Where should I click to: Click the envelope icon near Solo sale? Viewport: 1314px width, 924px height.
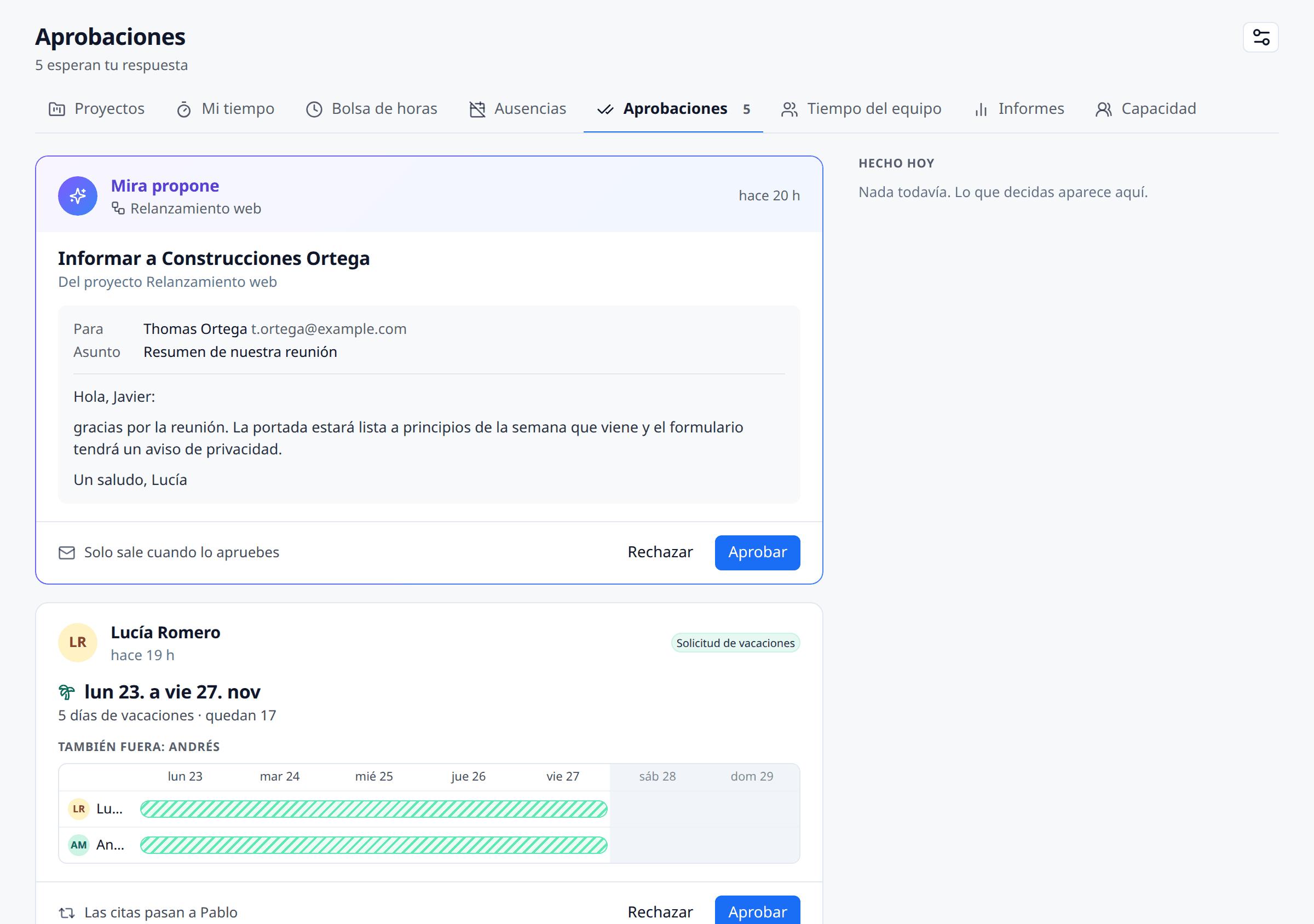pyautogui.click(x=67, y=552)
